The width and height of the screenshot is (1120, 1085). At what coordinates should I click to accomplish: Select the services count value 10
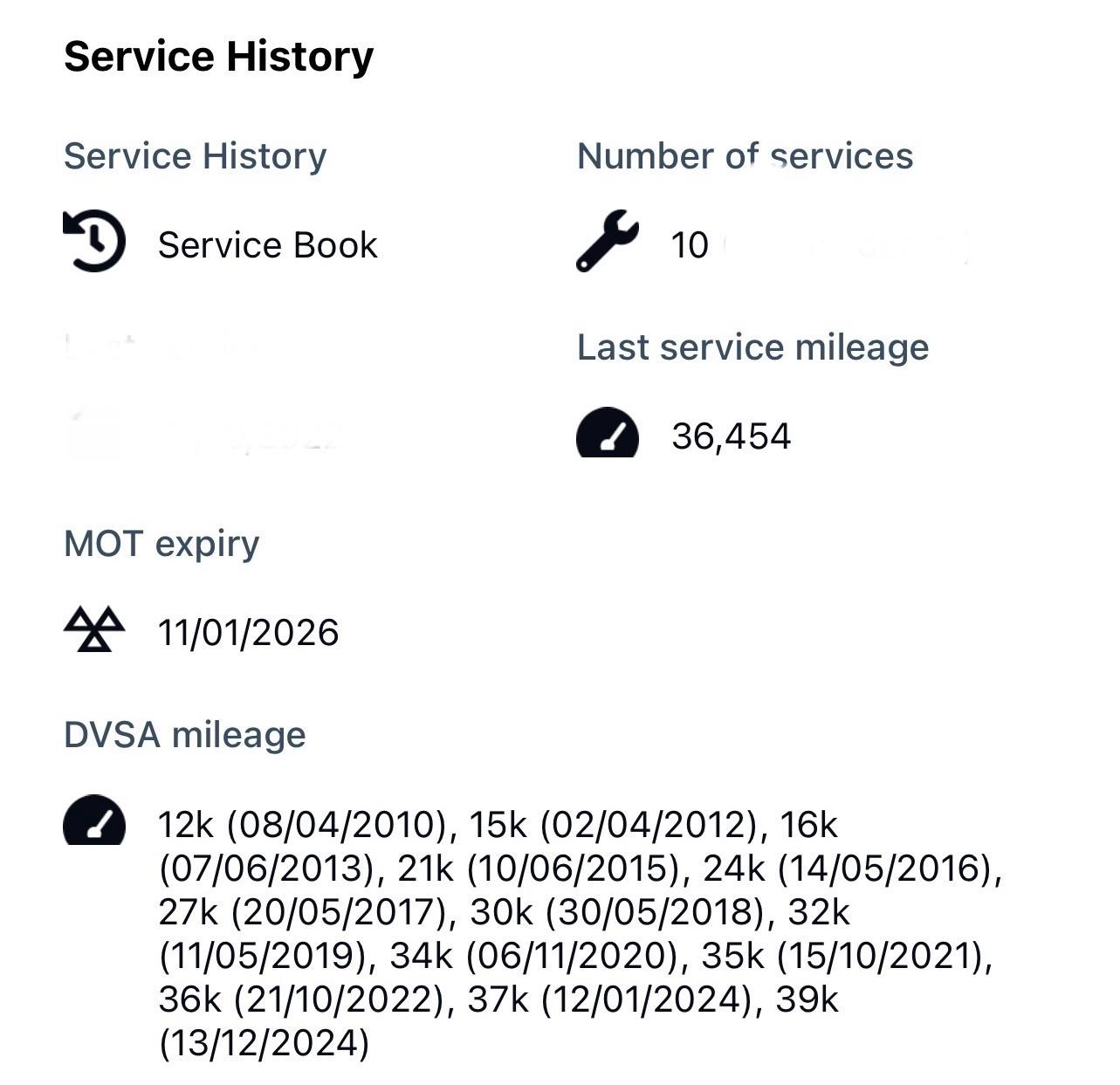[690, 245]
